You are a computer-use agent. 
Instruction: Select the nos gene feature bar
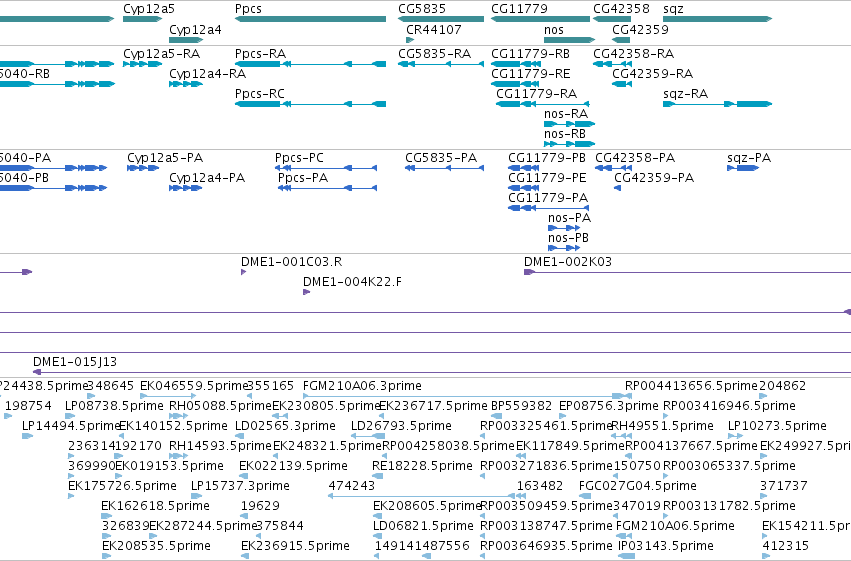[x=569, y=40]
